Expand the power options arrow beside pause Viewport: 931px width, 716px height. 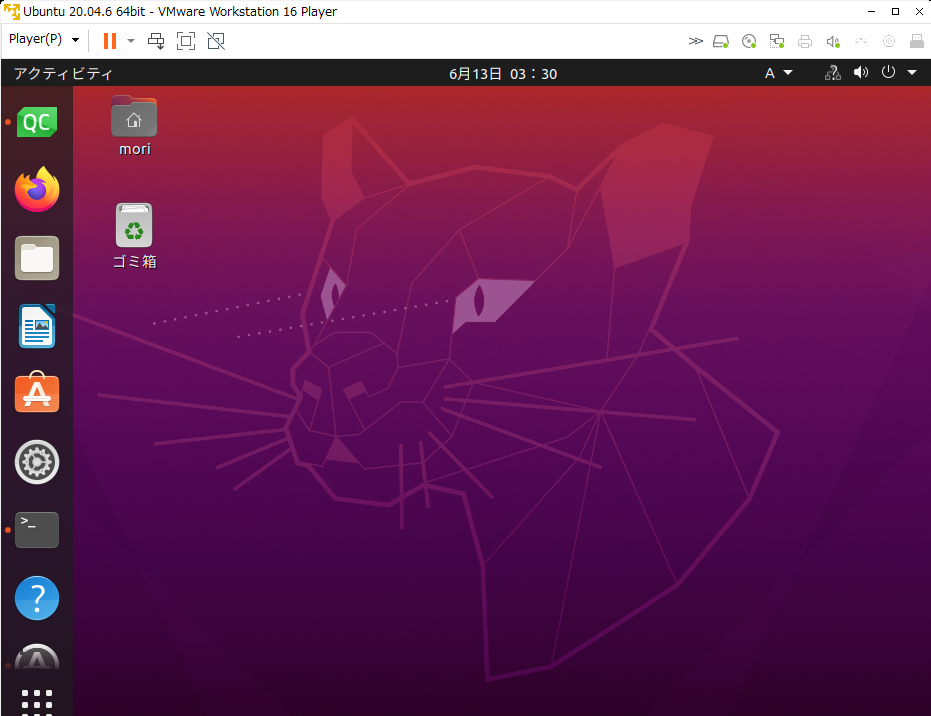coord(131,41)
